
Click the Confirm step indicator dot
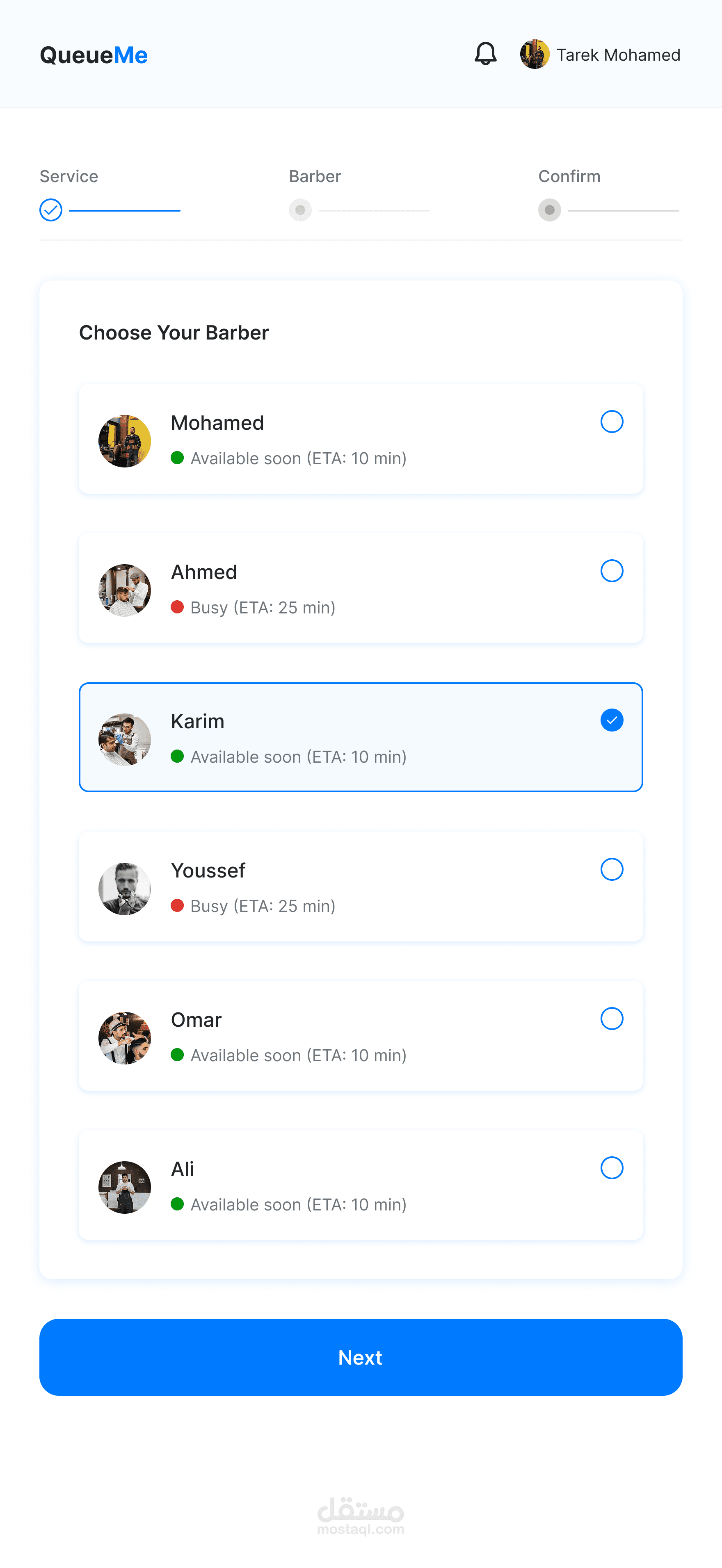pos(549,210)
